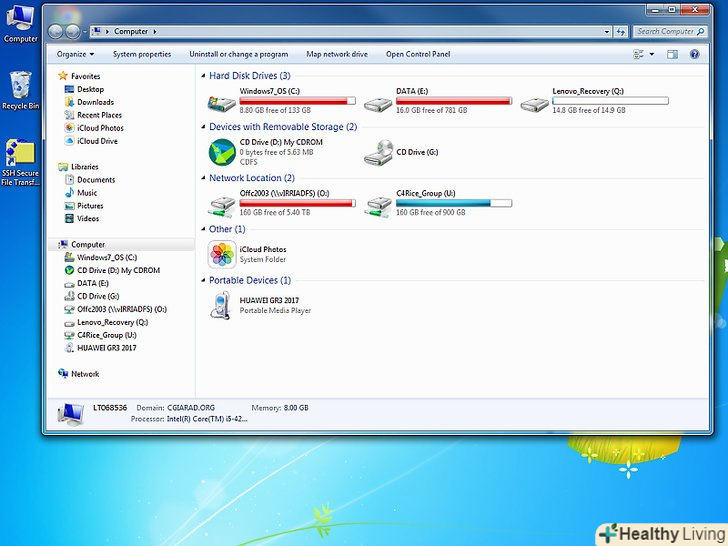This screenshot has height=546, width=728.
Task: Click Open Control Panel
Action: (418, 54)
